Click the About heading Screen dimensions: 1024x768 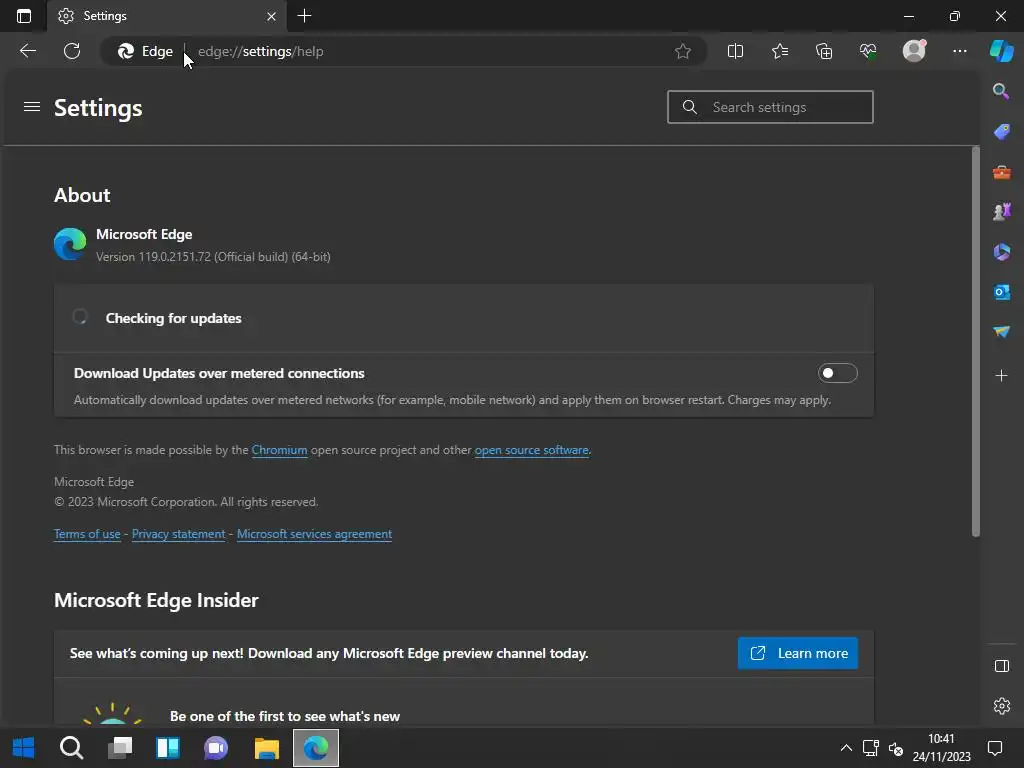(82, 195)
